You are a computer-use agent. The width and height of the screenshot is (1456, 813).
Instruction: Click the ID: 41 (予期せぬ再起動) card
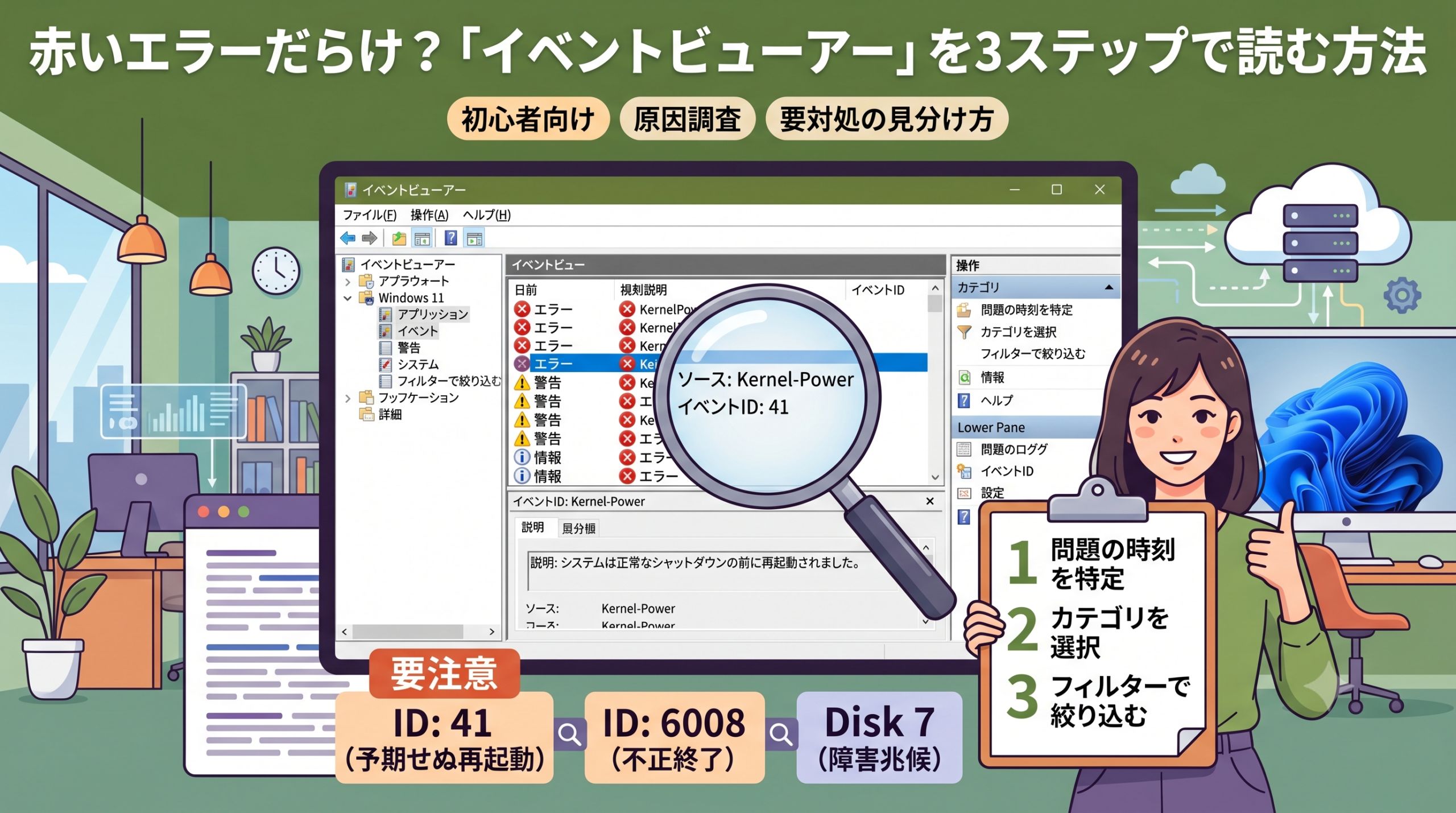pyautogui.click(x=444, y=738)
